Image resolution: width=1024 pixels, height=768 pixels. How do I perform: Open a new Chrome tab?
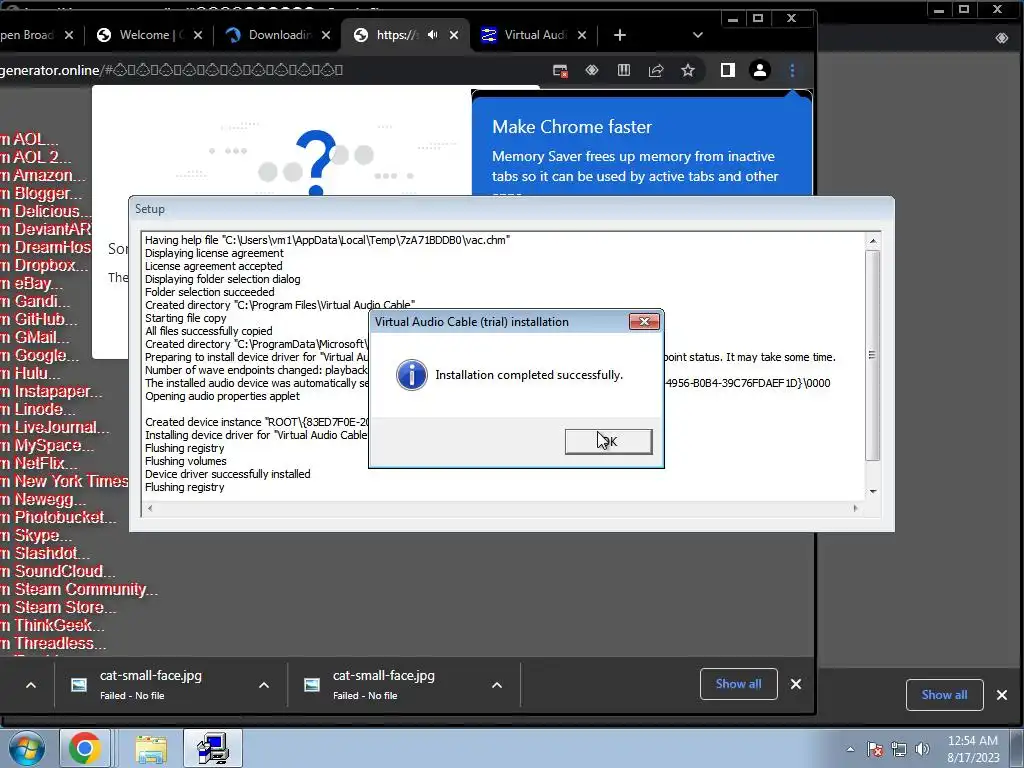620,35
